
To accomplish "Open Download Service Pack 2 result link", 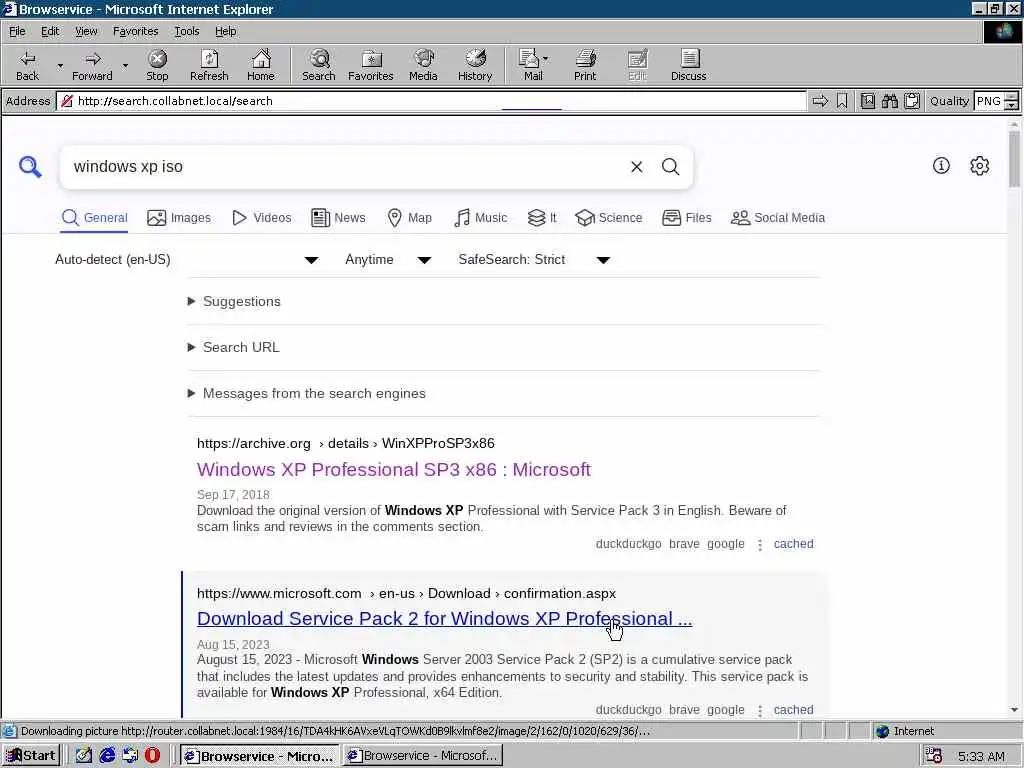I will [x=445, y=618].
